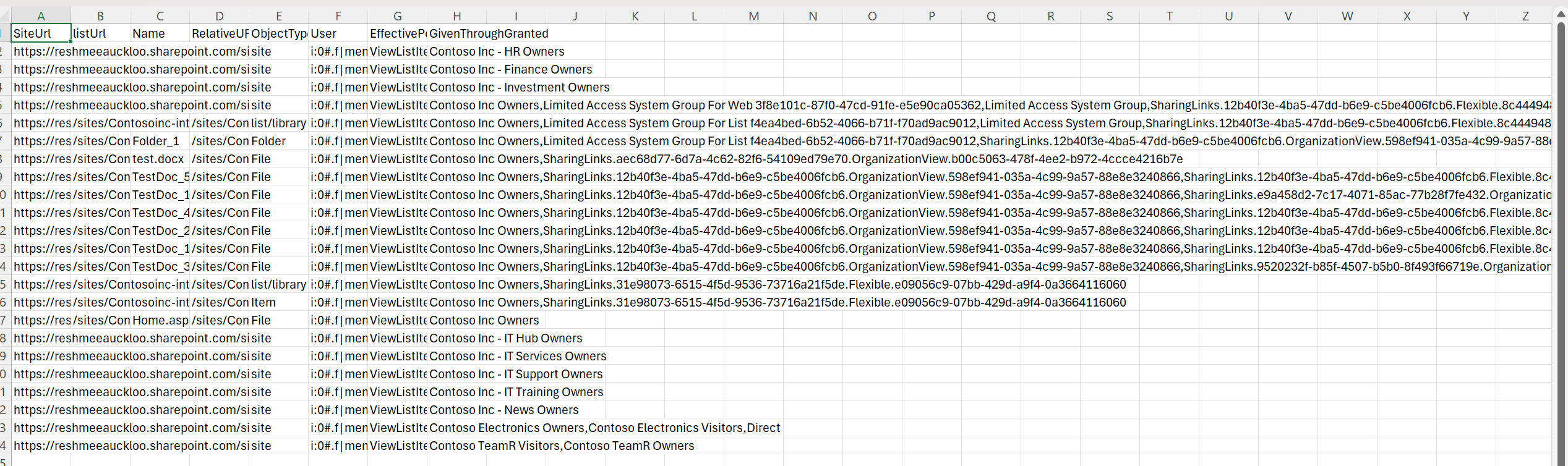Select column N header
1568x466 pixels.
tap(813, 16)
